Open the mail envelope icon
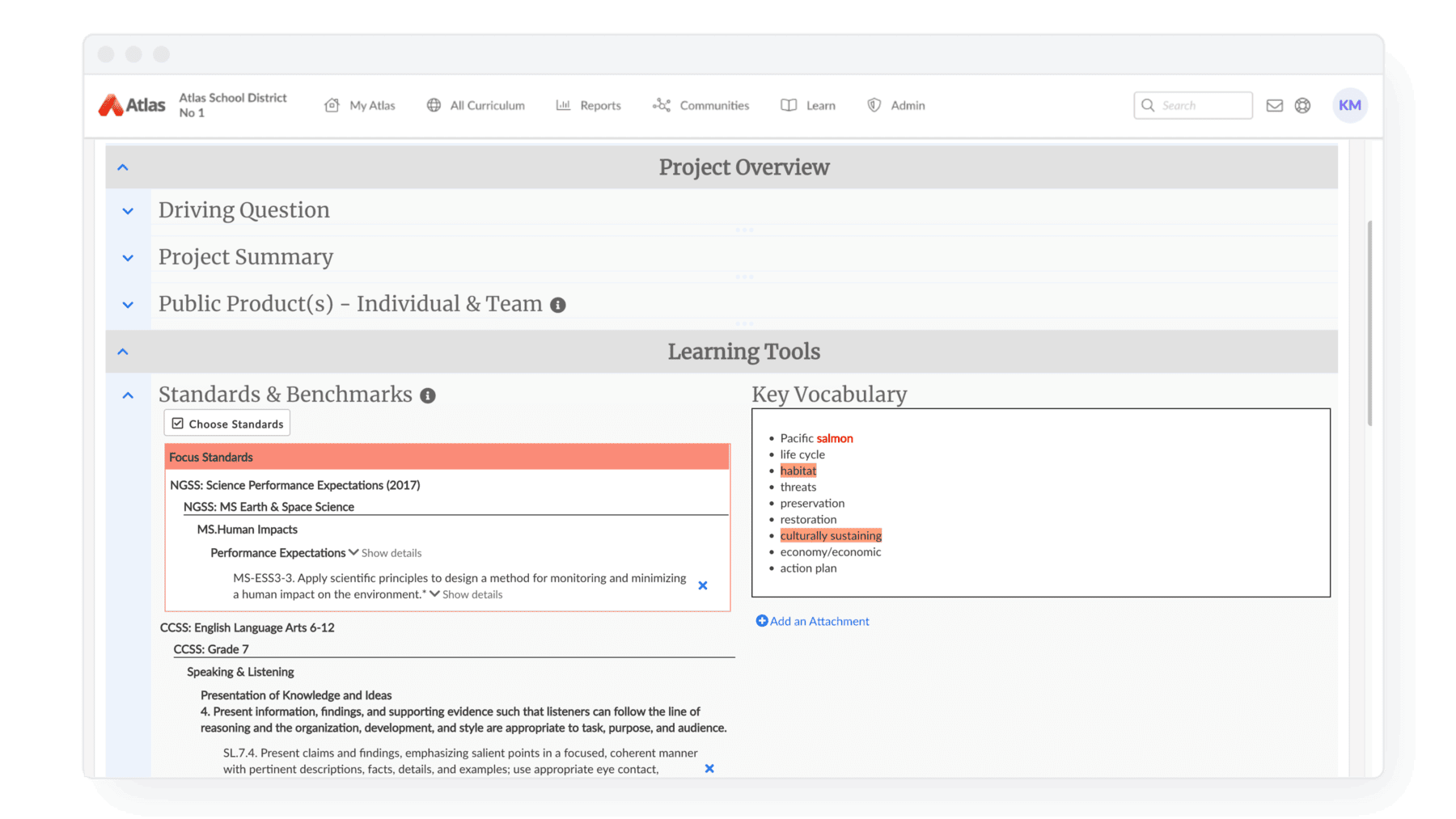This screenshot has width=1456, height=819. (1274, 105)
